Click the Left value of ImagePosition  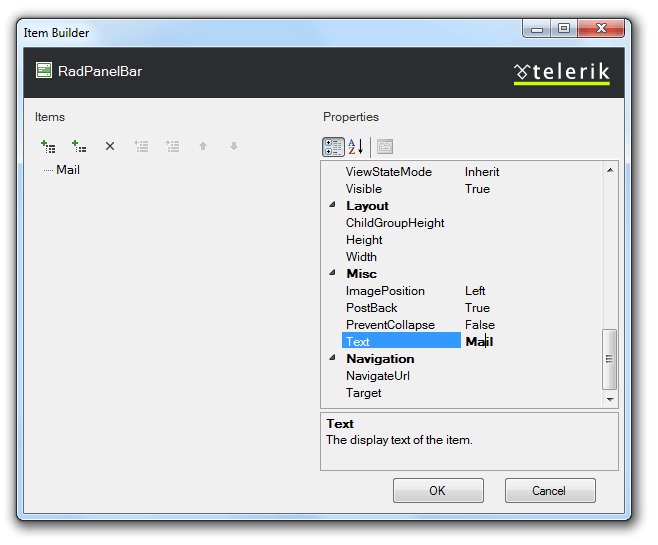pos(475,291)
